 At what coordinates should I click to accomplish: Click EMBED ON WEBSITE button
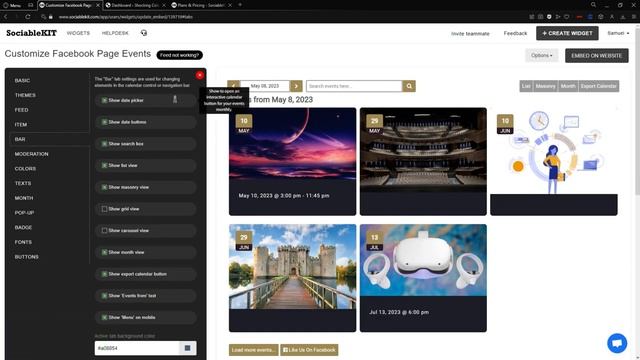597,56
